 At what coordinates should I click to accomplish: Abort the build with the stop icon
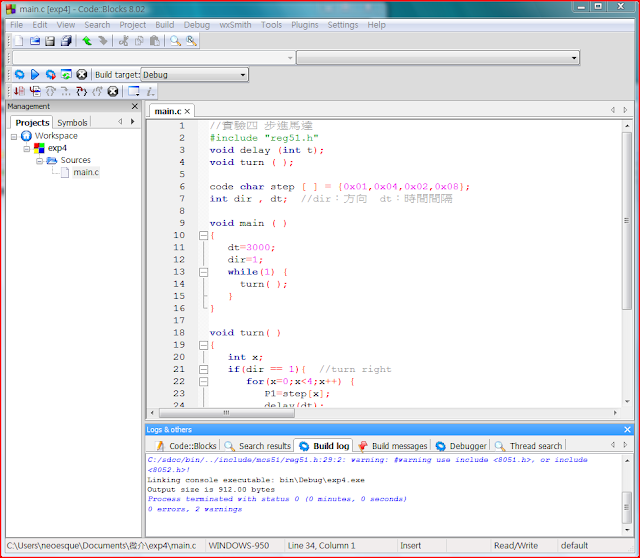(82, 74)
